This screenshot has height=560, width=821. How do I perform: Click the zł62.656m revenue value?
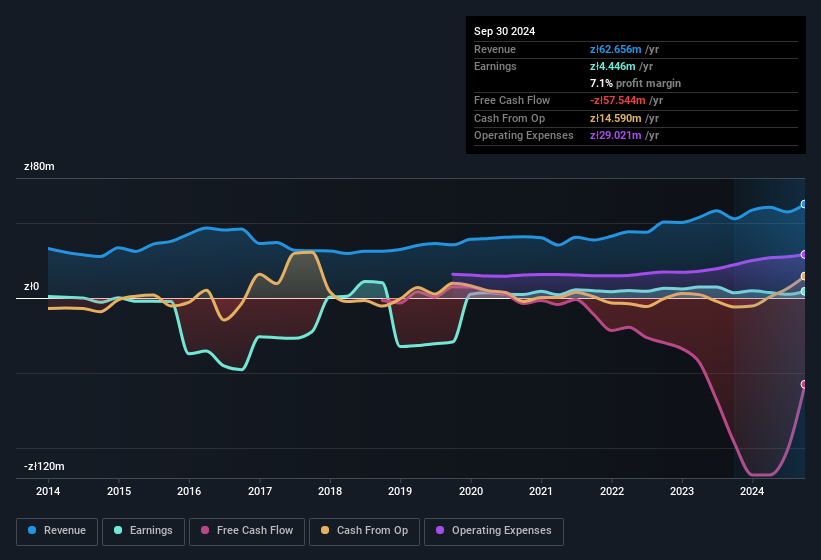click(616, 49)
